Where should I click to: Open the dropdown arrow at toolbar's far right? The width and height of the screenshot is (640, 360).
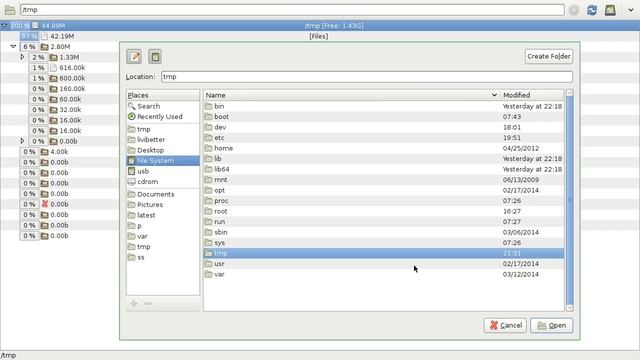click(x=631, y=10)
